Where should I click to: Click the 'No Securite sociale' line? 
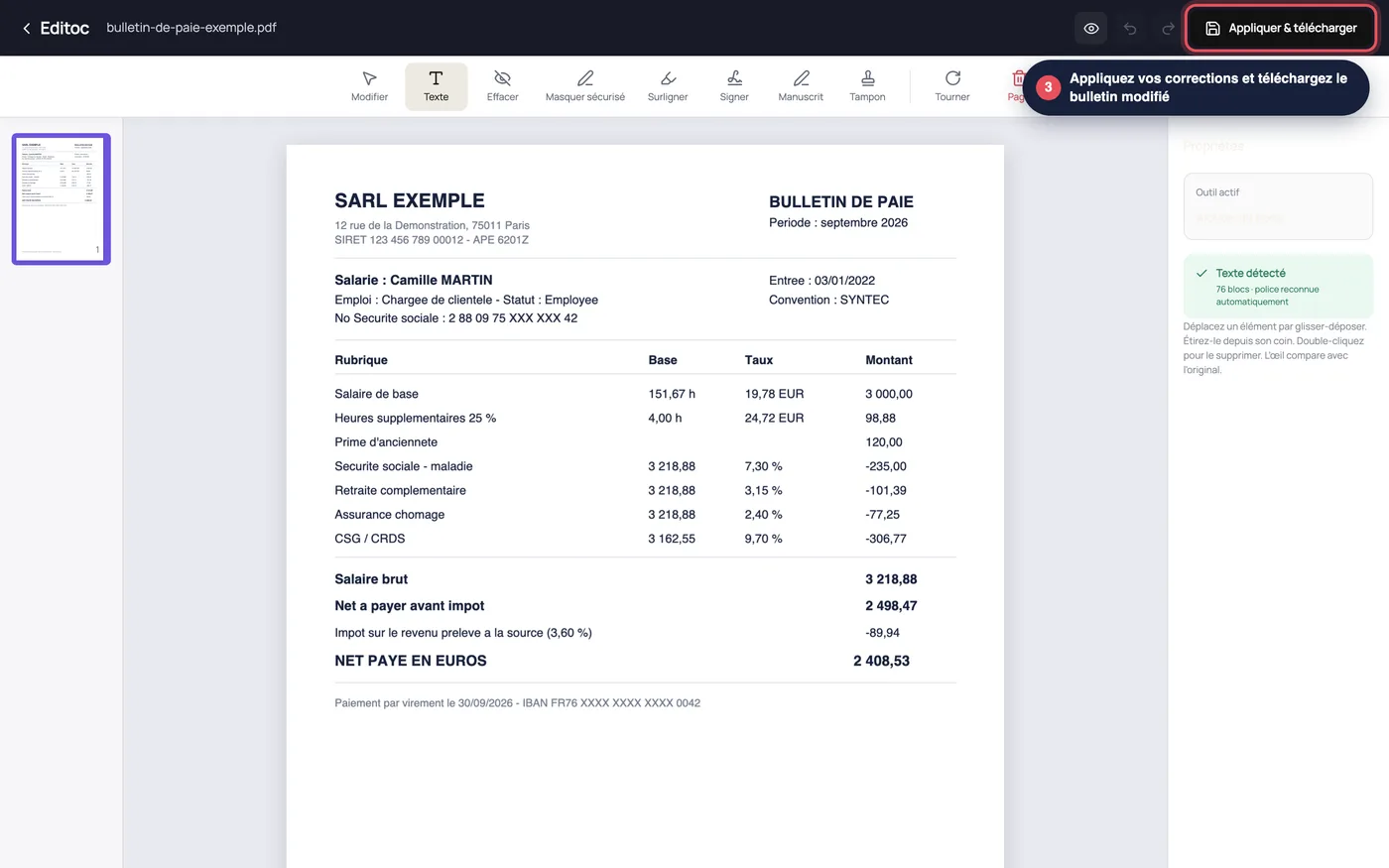click(455, 318)
